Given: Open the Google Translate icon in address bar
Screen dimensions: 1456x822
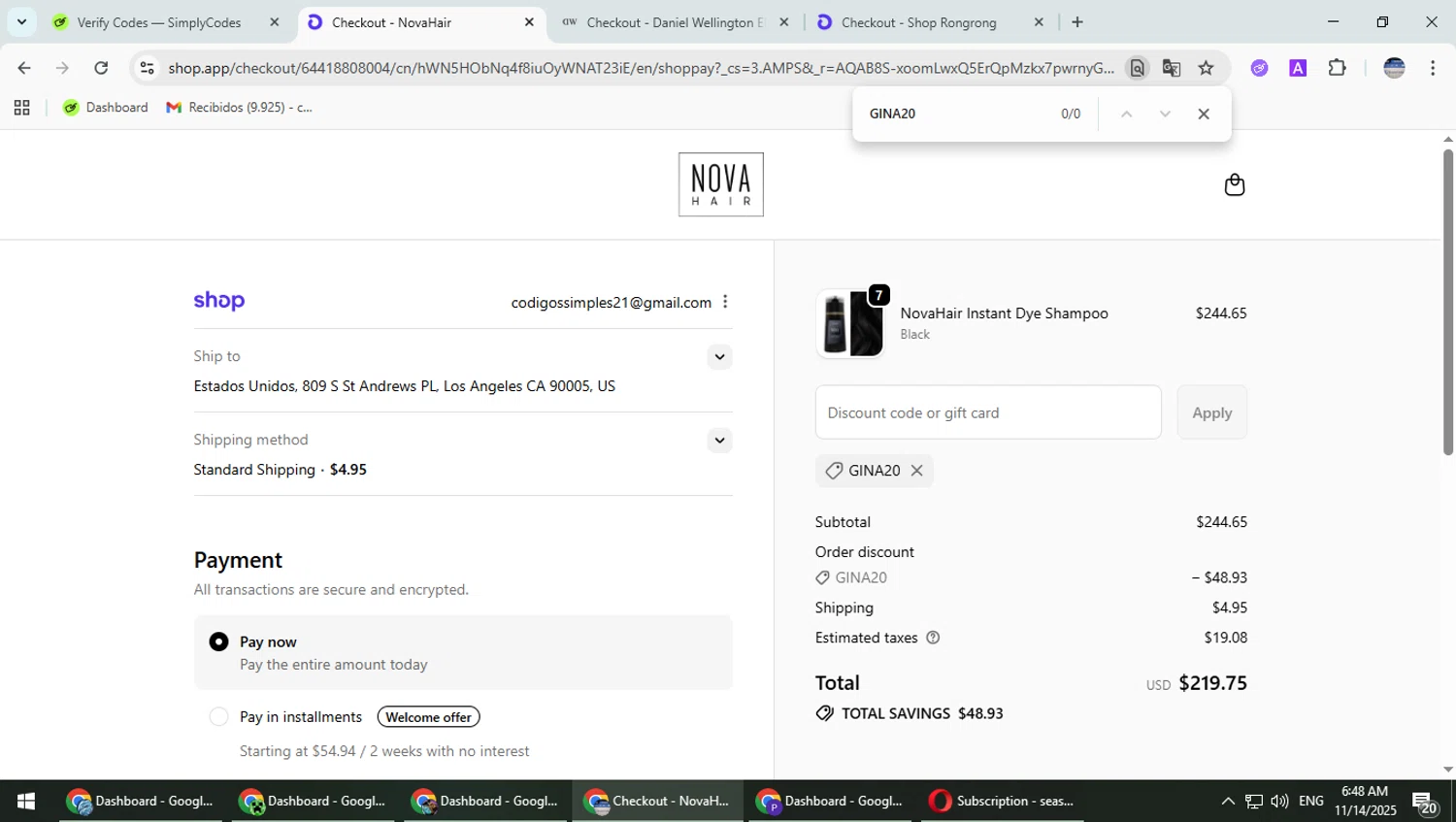Looking at the screenshot, I should tap(1172, 68).
